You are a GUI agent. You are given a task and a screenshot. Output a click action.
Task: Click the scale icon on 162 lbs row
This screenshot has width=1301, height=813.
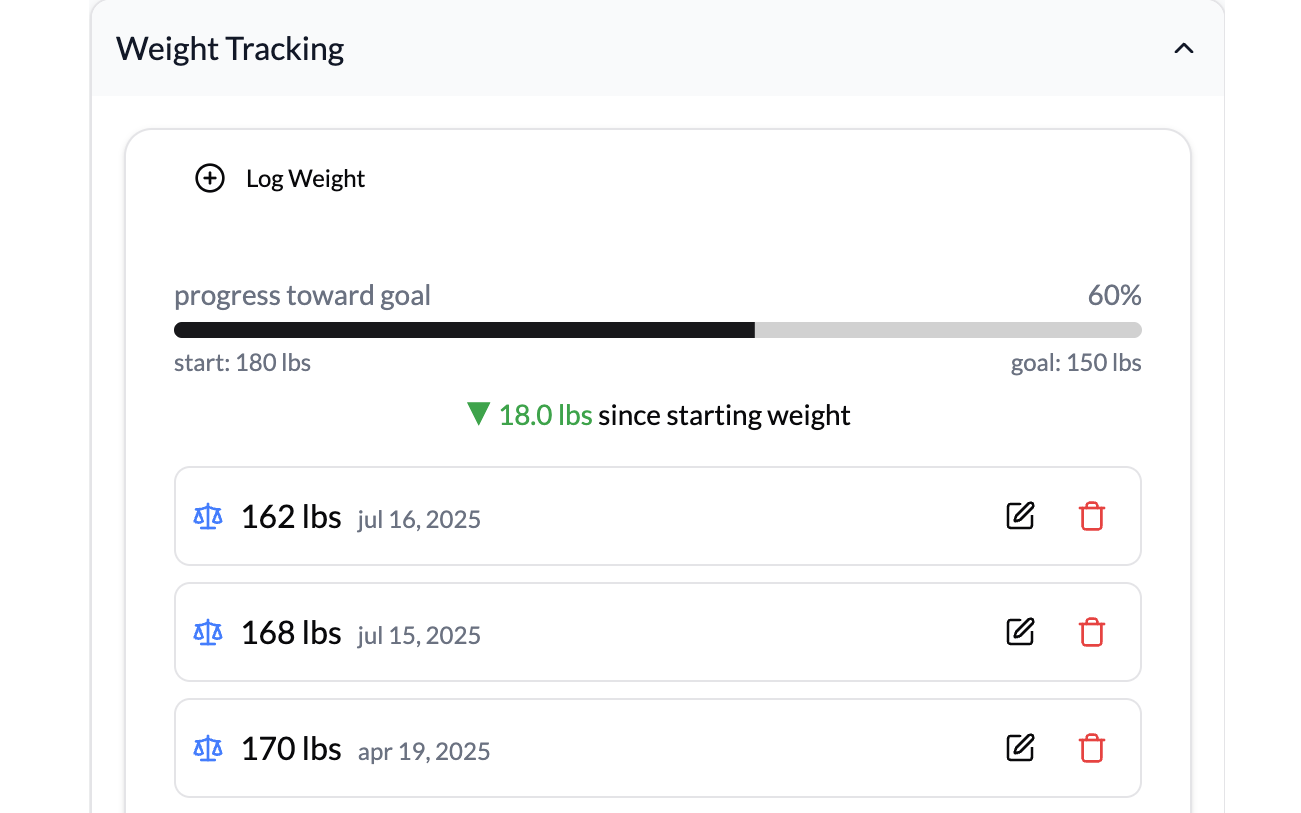pyautogui.click(x=208, y=517)
